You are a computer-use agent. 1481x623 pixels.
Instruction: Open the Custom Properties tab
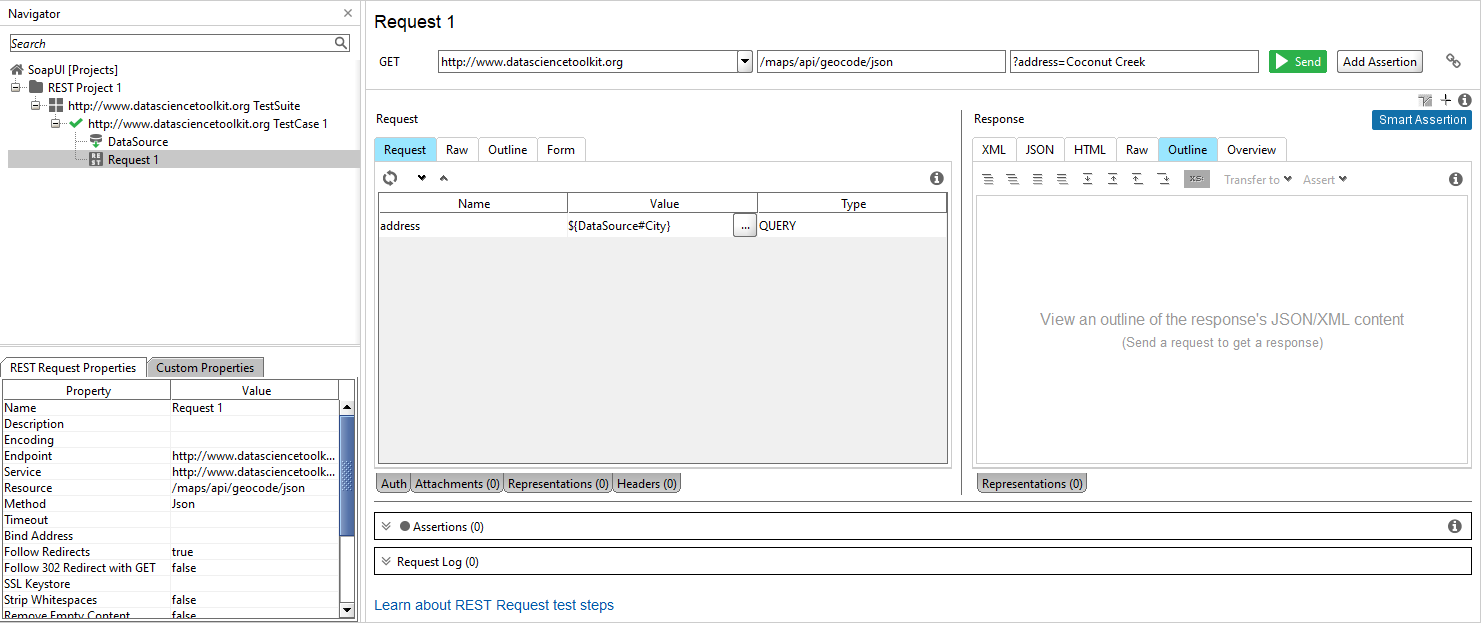click(x=205, y=368)
